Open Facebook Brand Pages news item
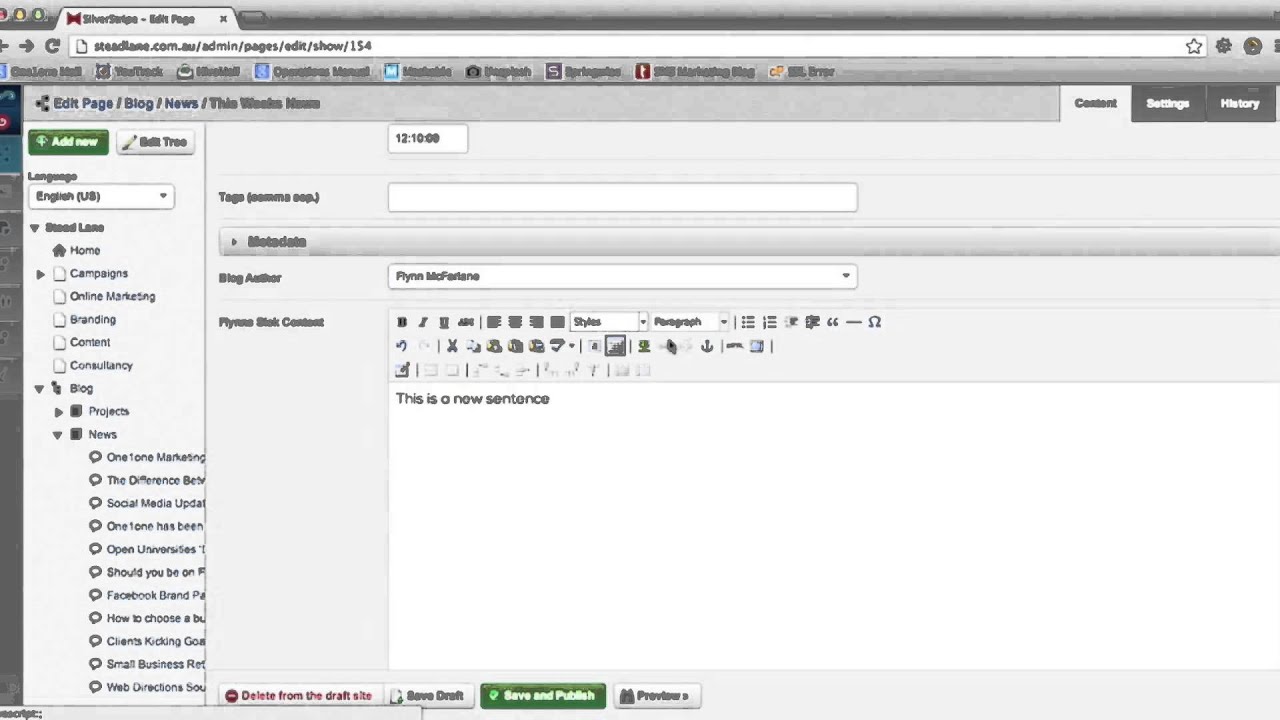The height and width of the screenshot is (720, 1280). pos(155,596)
